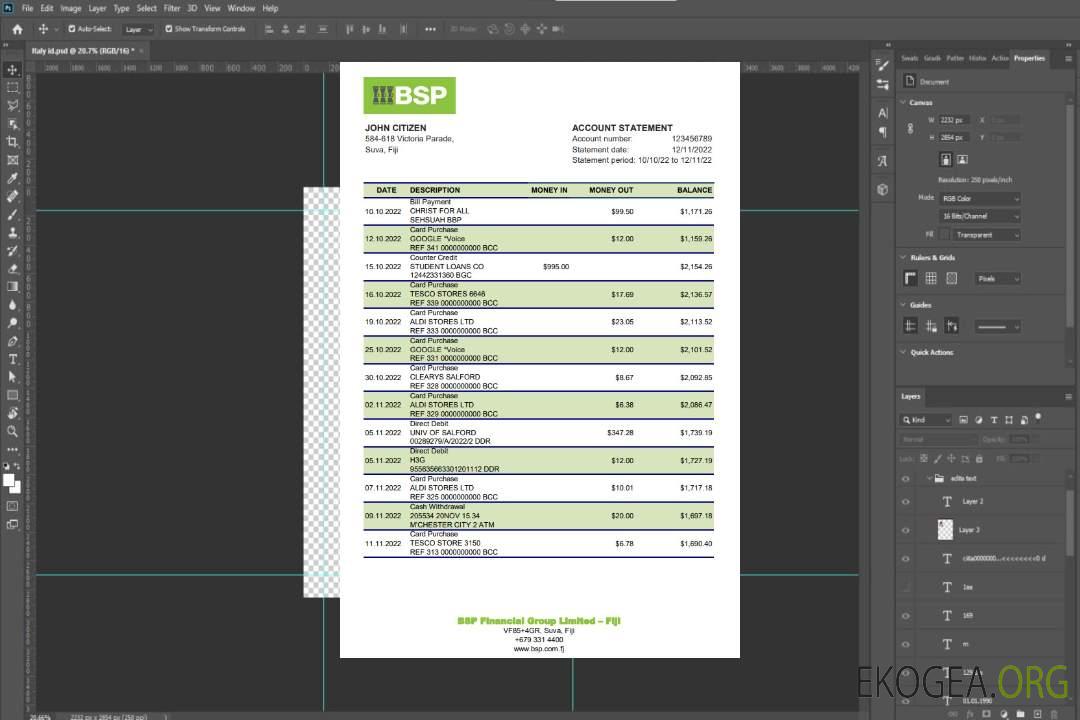Disable Show Transform Controls checkbox

click(169, 29)
